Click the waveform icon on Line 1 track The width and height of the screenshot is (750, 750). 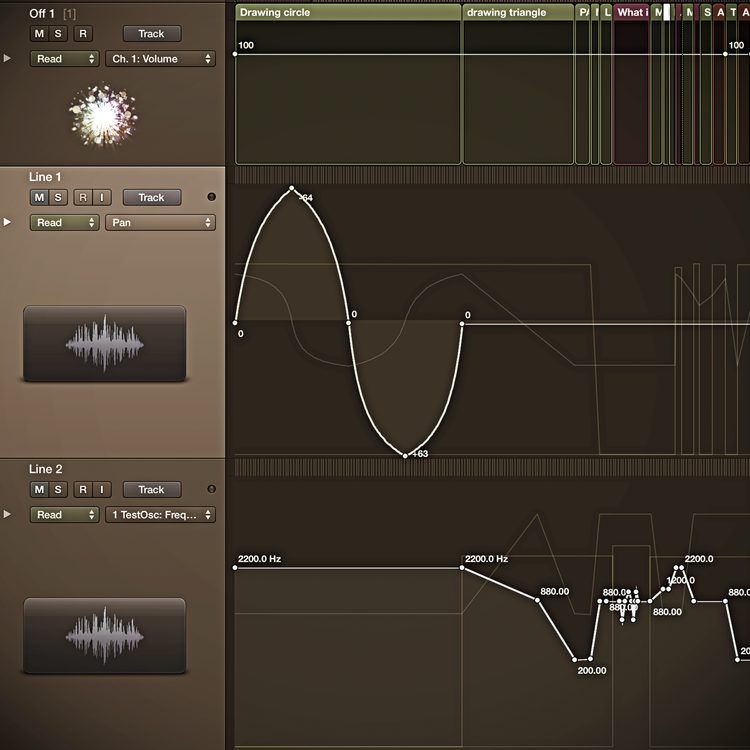104,344
